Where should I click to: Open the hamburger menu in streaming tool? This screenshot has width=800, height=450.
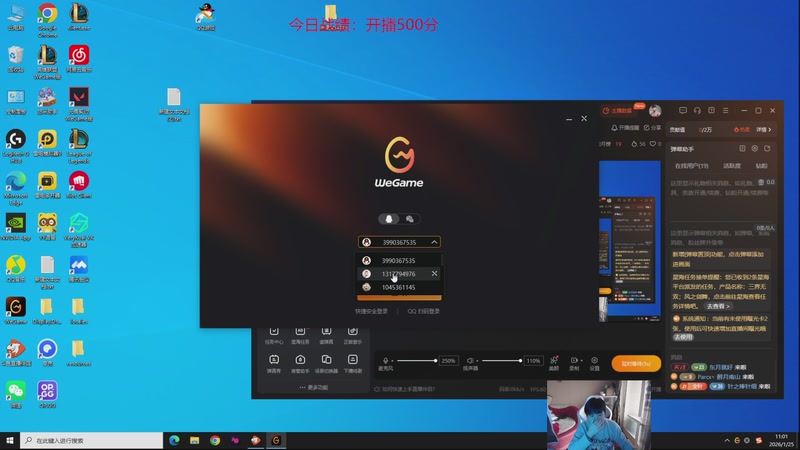(726, 110)
